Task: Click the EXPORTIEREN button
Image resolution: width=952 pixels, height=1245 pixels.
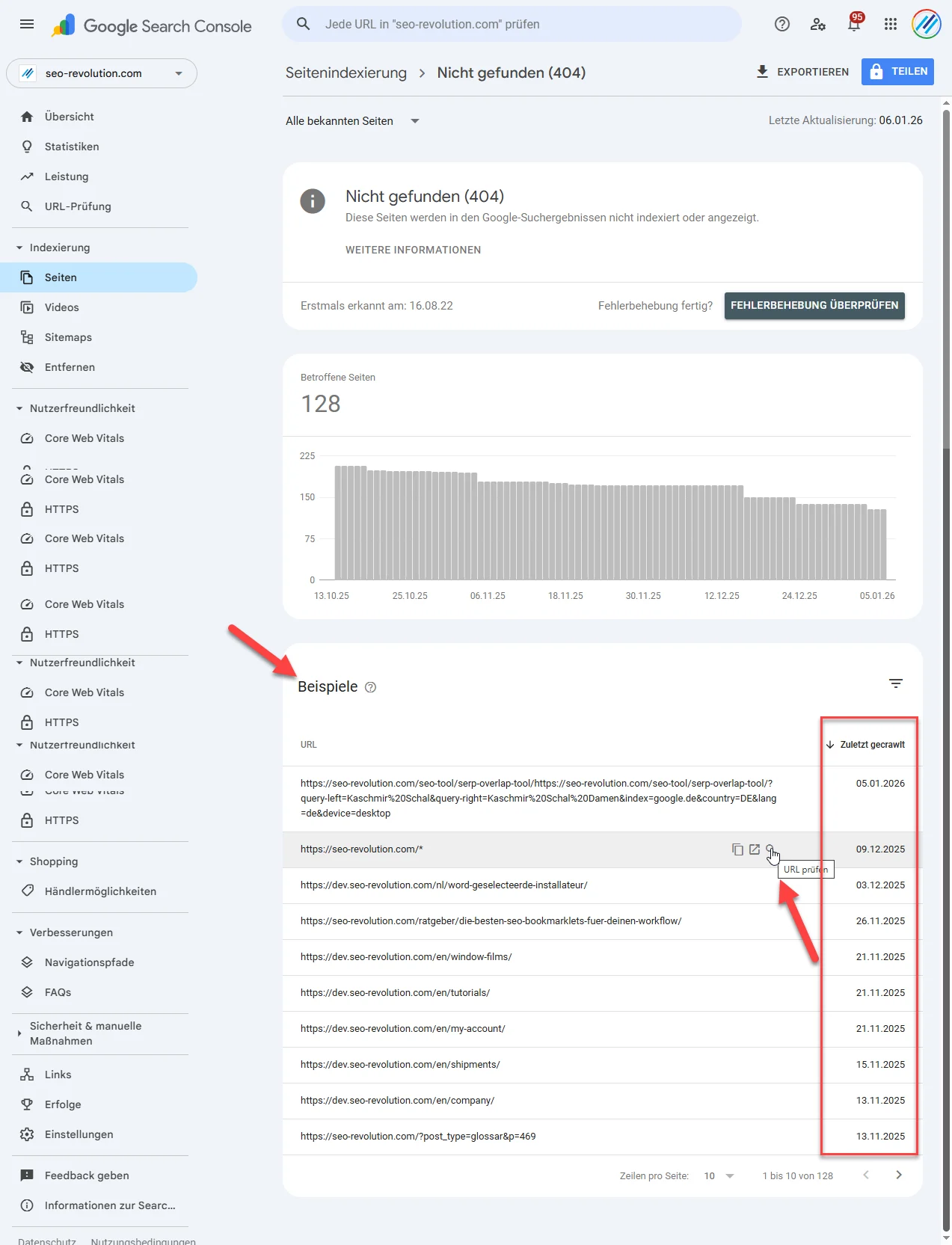Action: [802, 72]
